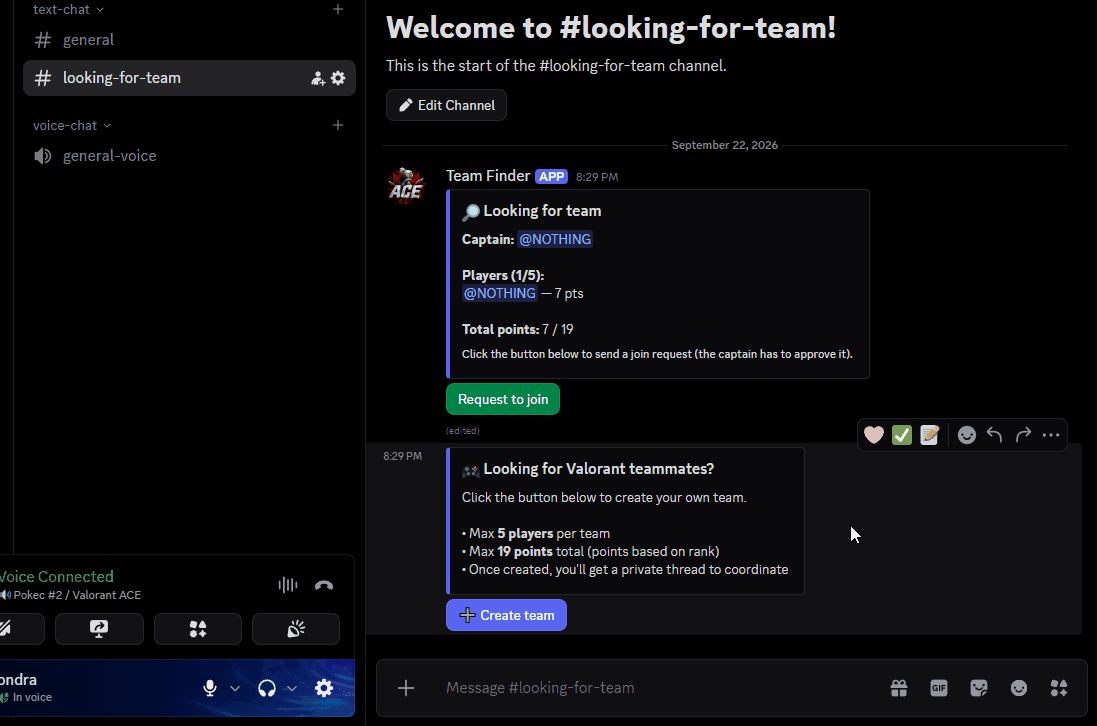Open Team Finder bot avatar
This screenshot has width=1097, height=726.
coord(406,186)
